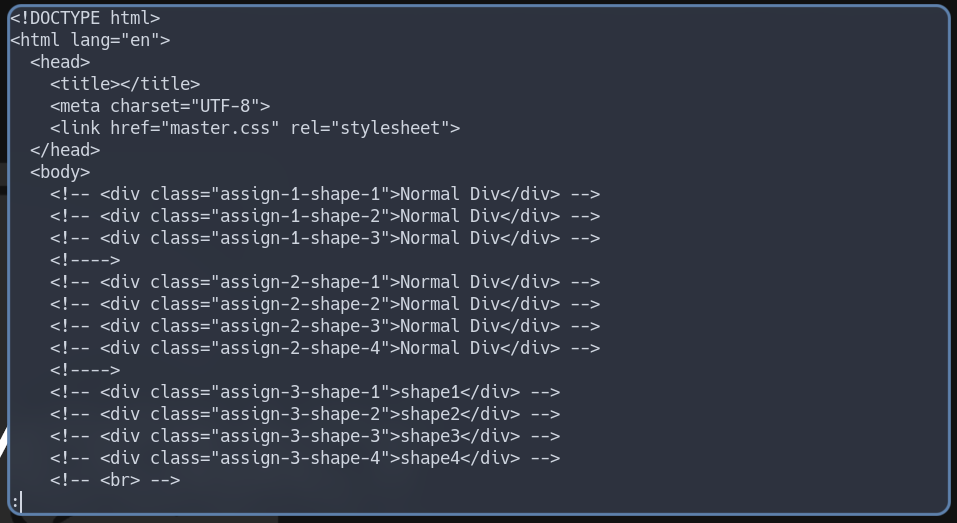Click the assign-3-shape-3 shape3 line

pyautogui.click(x=305, y=436)
